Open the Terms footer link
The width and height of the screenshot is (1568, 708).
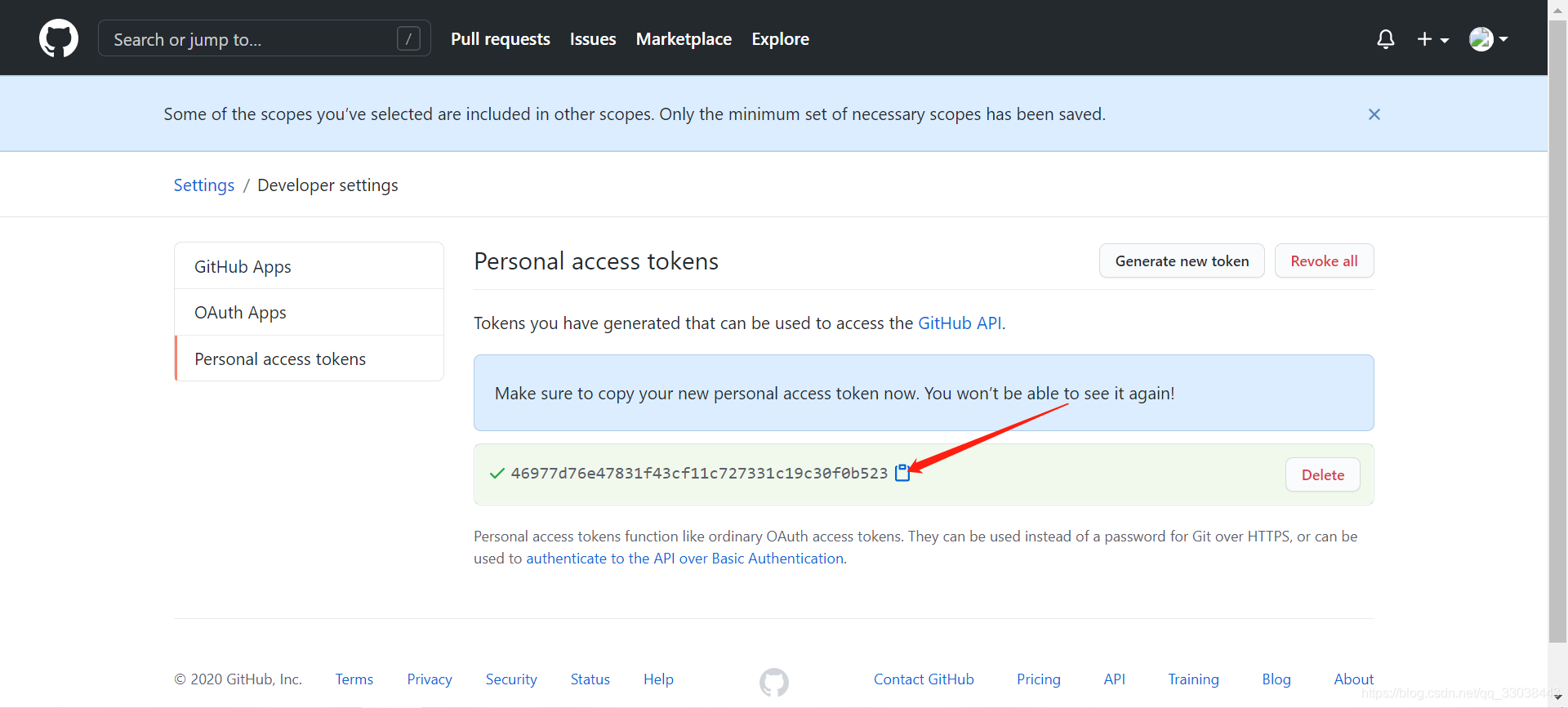click(354, 679)
